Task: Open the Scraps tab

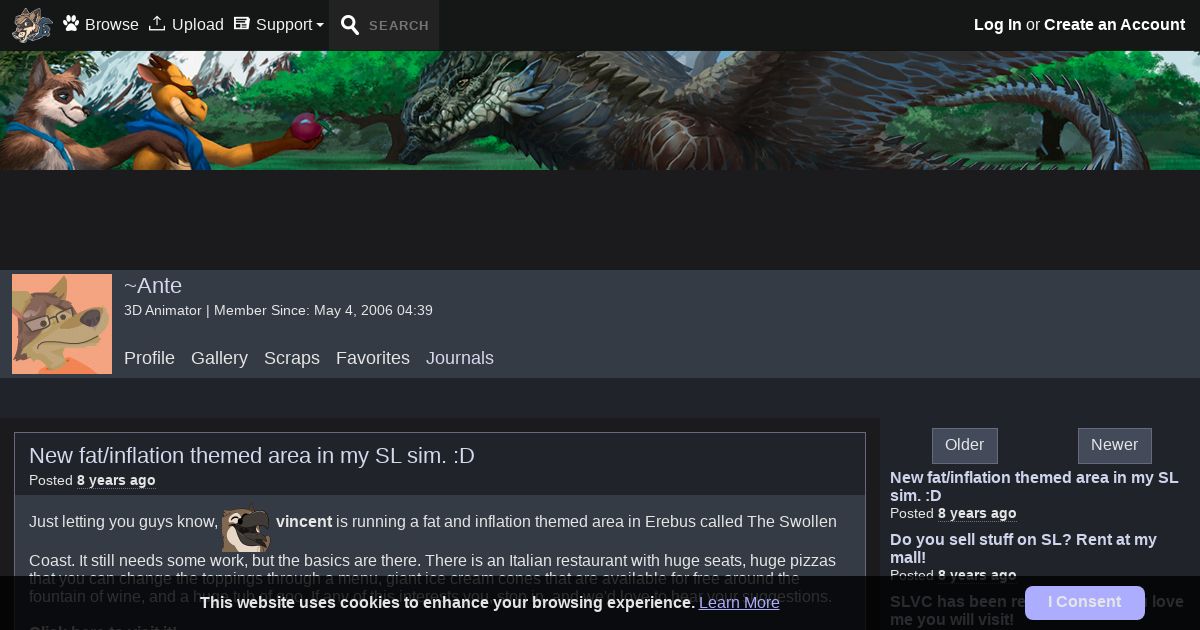Action: pyautogui.click(x=292, y=358)
